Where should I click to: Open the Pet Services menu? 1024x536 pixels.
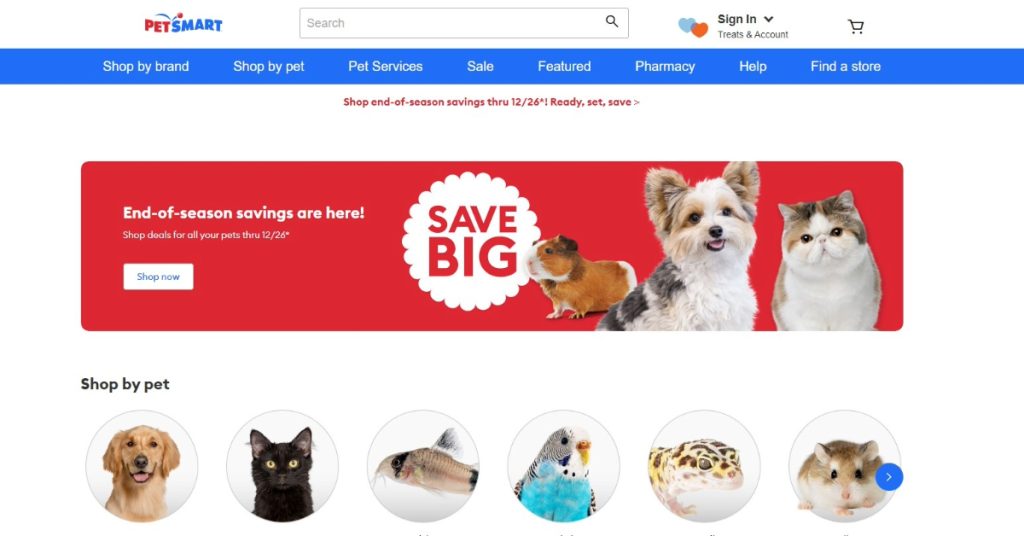tap(385, 66)
